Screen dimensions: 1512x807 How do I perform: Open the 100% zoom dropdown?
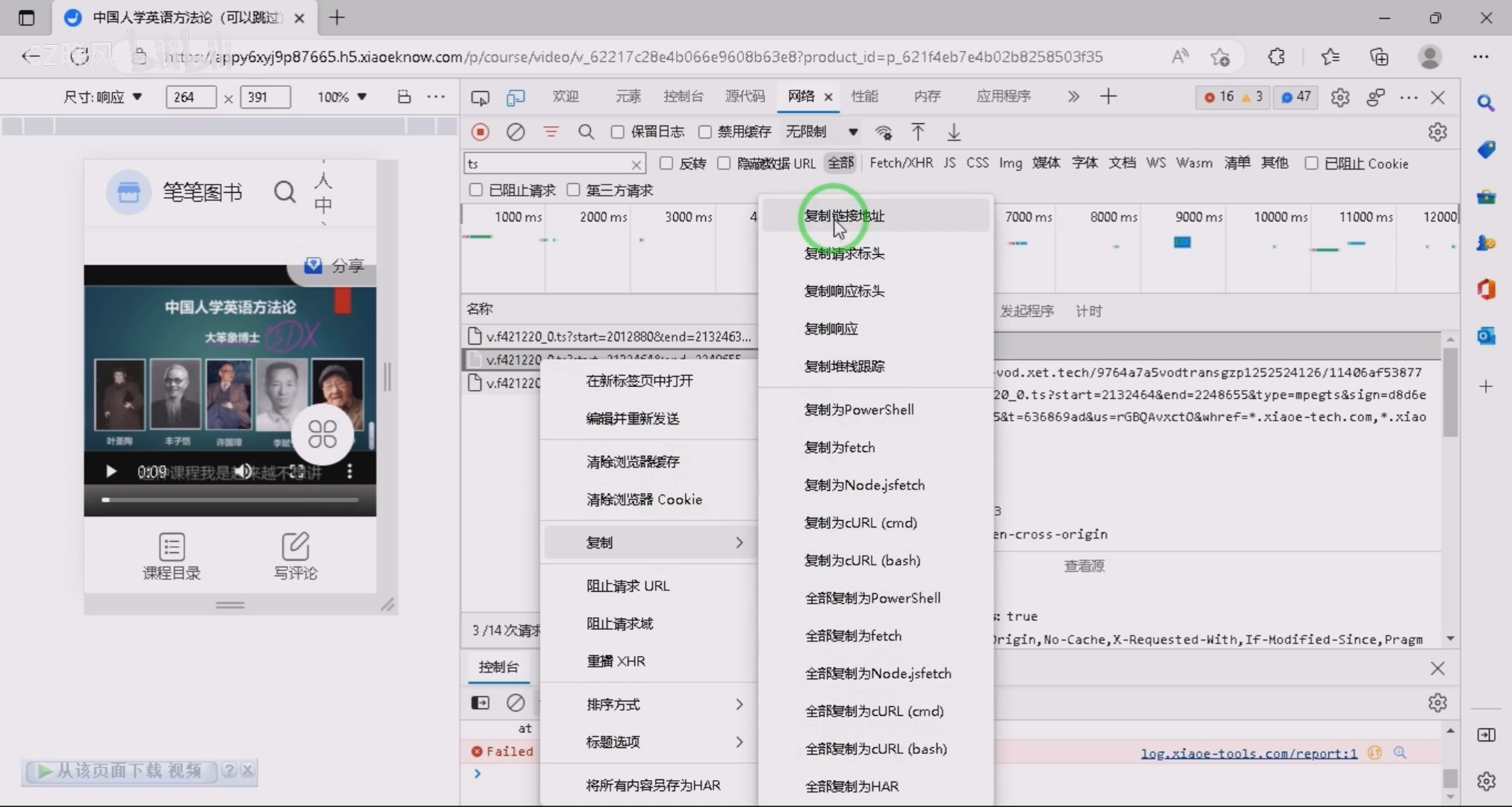point(341,96)
